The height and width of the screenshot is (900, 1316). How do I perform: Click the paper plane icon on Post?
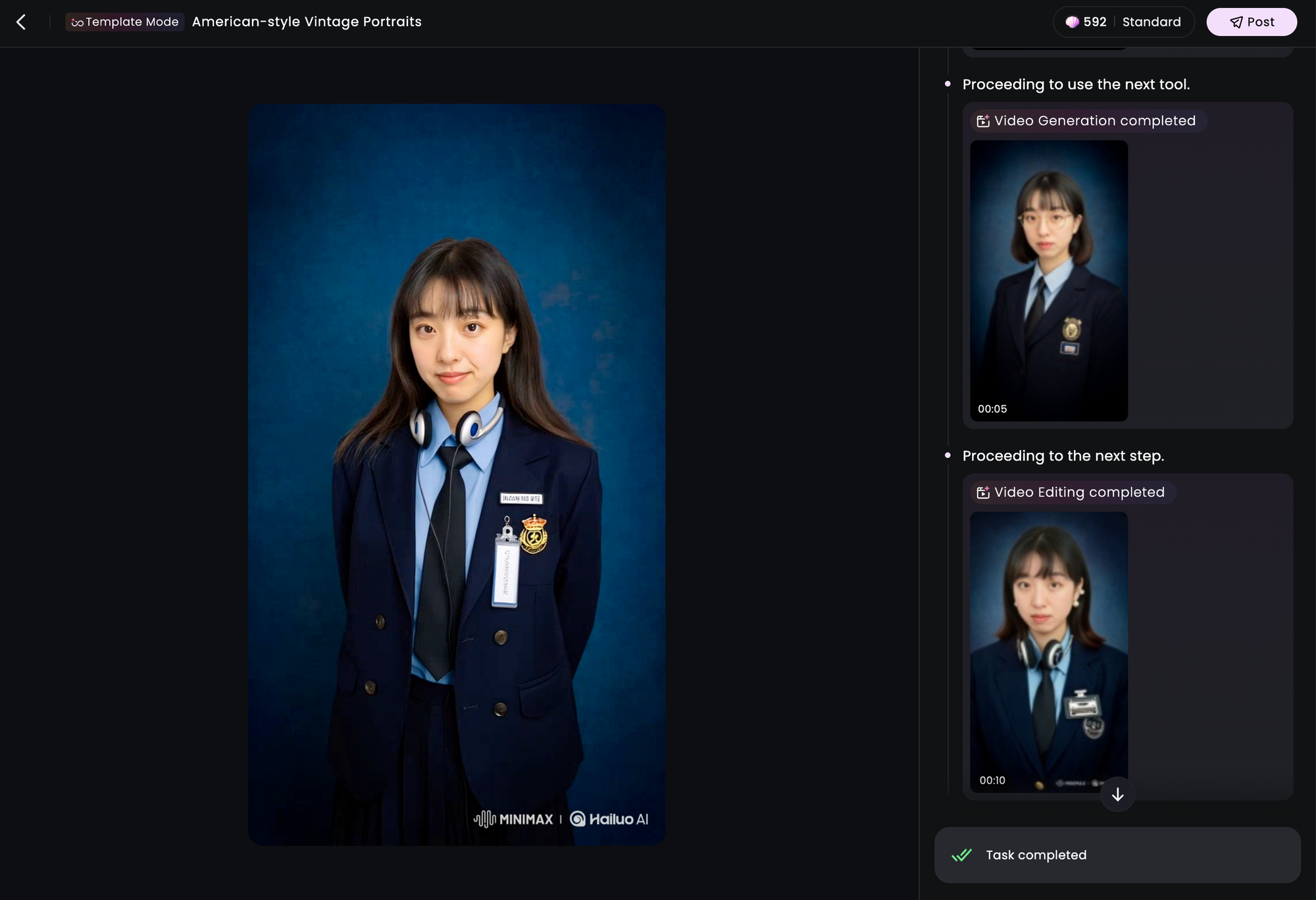[1236, 22]
